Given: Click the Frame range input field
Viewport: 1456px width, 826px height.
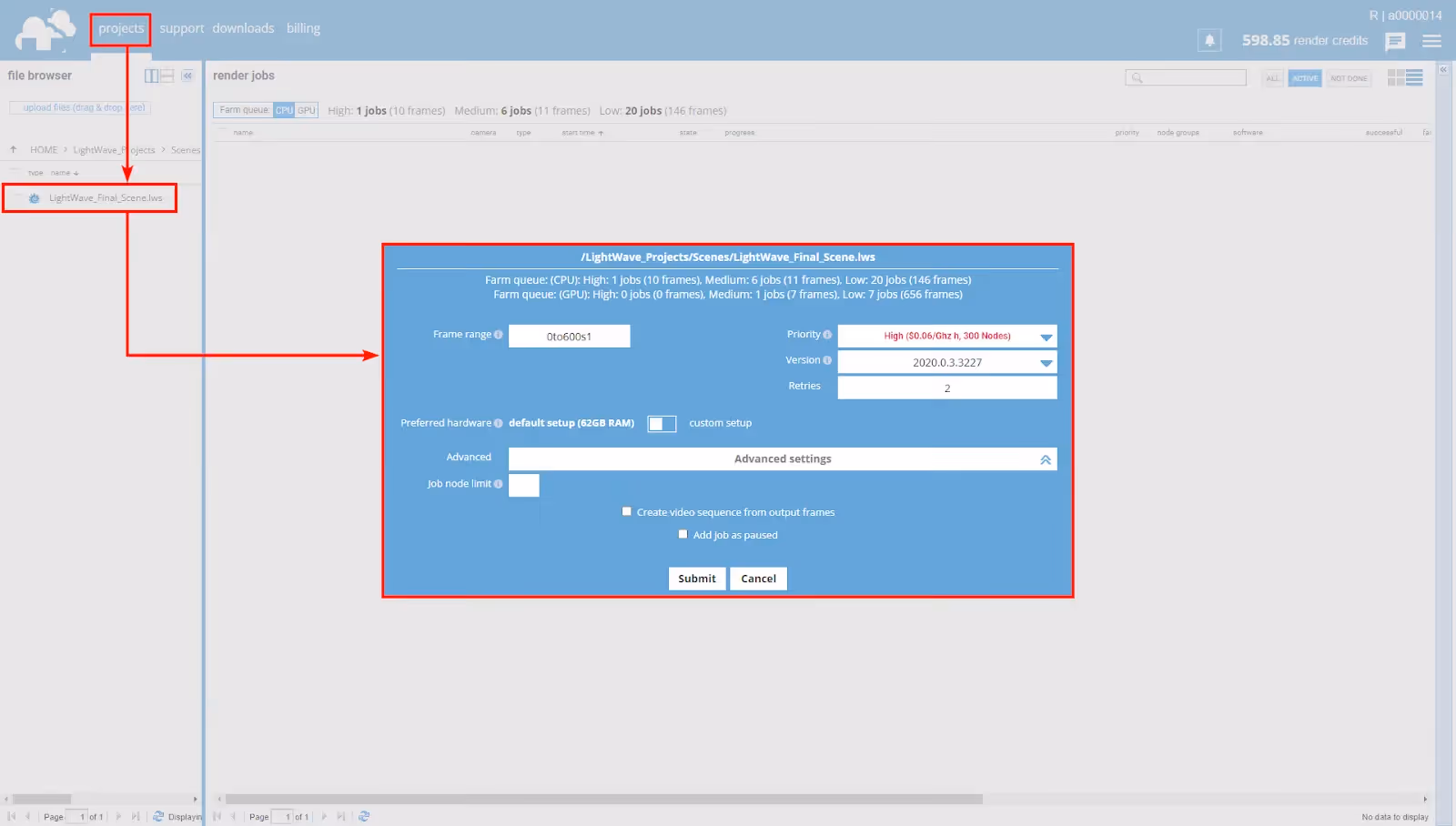Looking at the screenshot, I should (569, 337).
